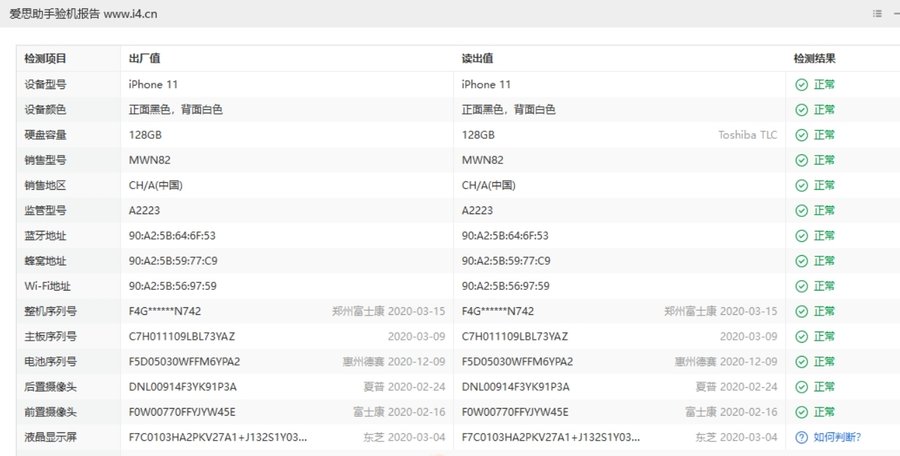Click the 读出值 column header
The width and height of the screenshot is (900, 456).
point(478,59)
